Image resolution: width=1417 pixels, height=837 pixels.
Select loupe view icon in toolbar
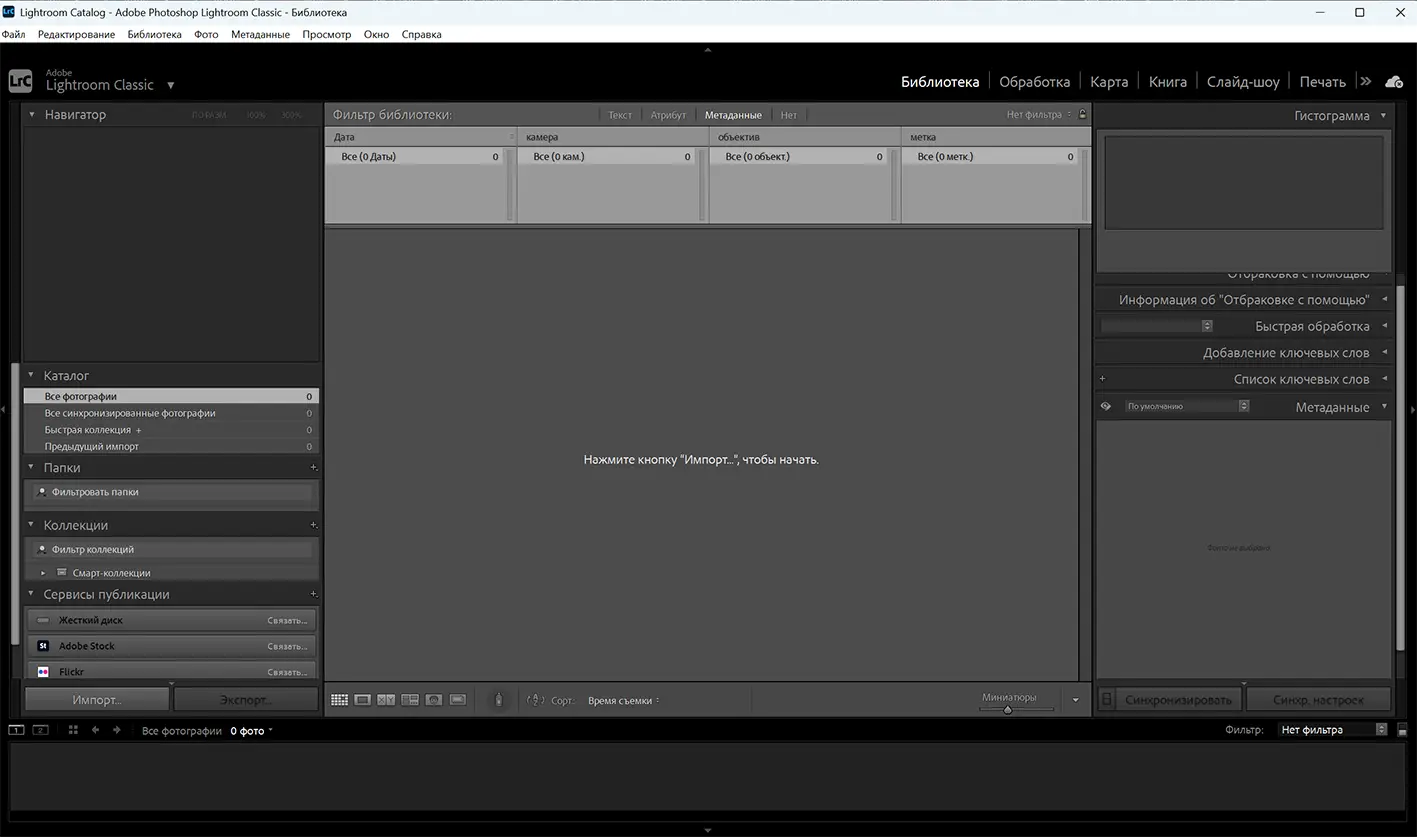[x=363, y=700]
